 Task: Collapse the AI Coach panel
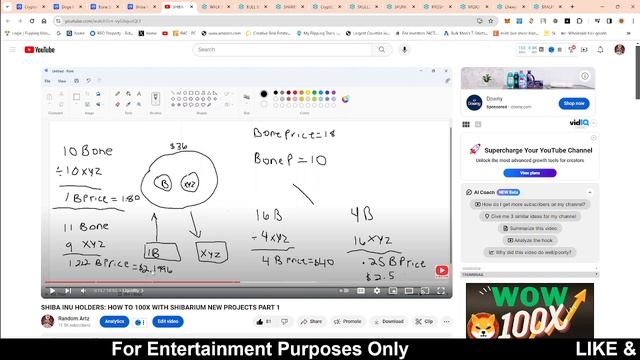590,192
